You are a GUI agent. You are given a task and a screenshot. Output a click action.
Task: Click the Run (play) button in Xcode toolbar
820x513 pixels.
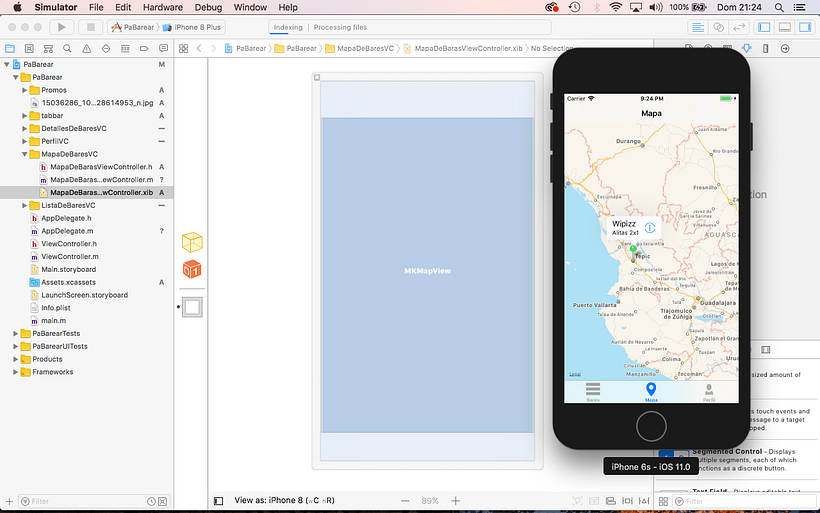[x=61, y=27]
